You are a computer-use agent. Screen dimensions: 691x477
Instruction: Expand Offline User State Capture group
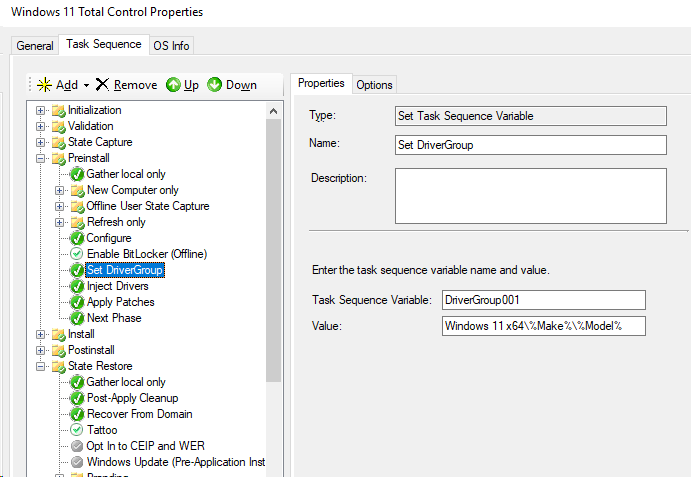pos(59,206)
